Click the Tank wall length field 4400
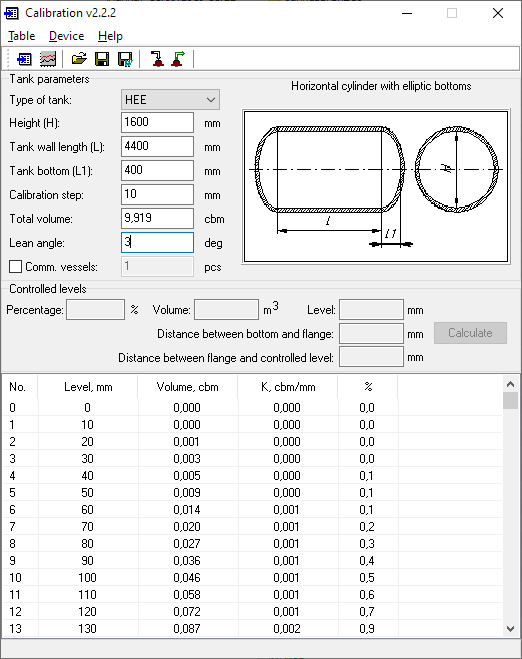 click(157, 146)
